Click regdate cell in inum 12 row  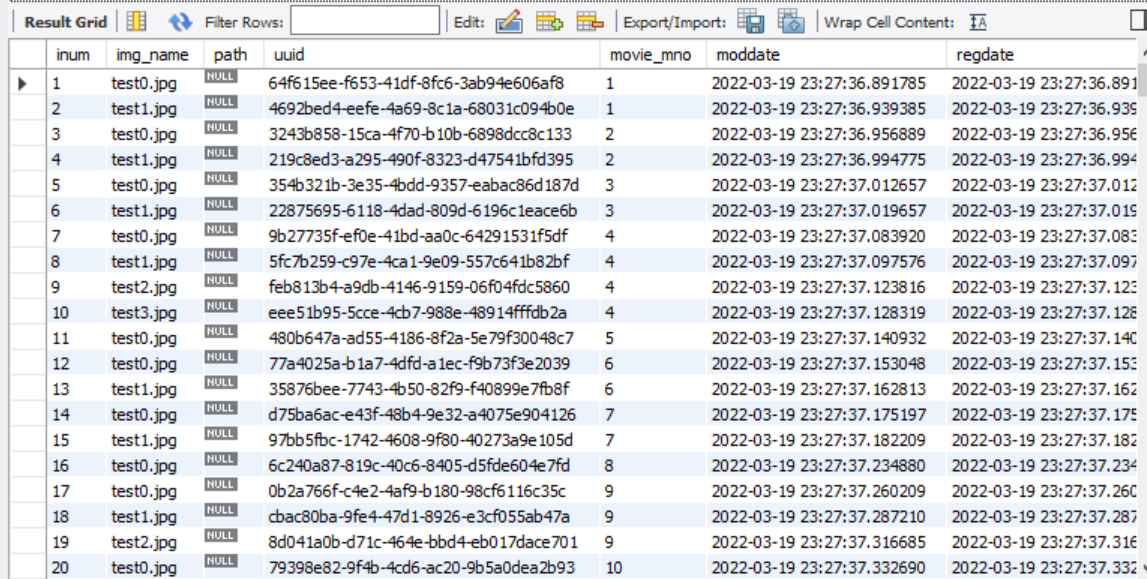pos(1042,363)
